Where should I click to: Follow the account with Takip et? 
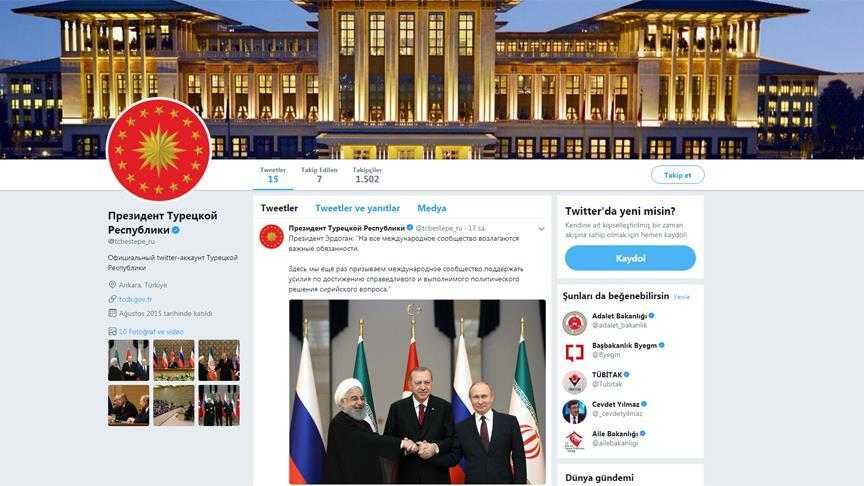pyautogui.click(x=677, y=175)
